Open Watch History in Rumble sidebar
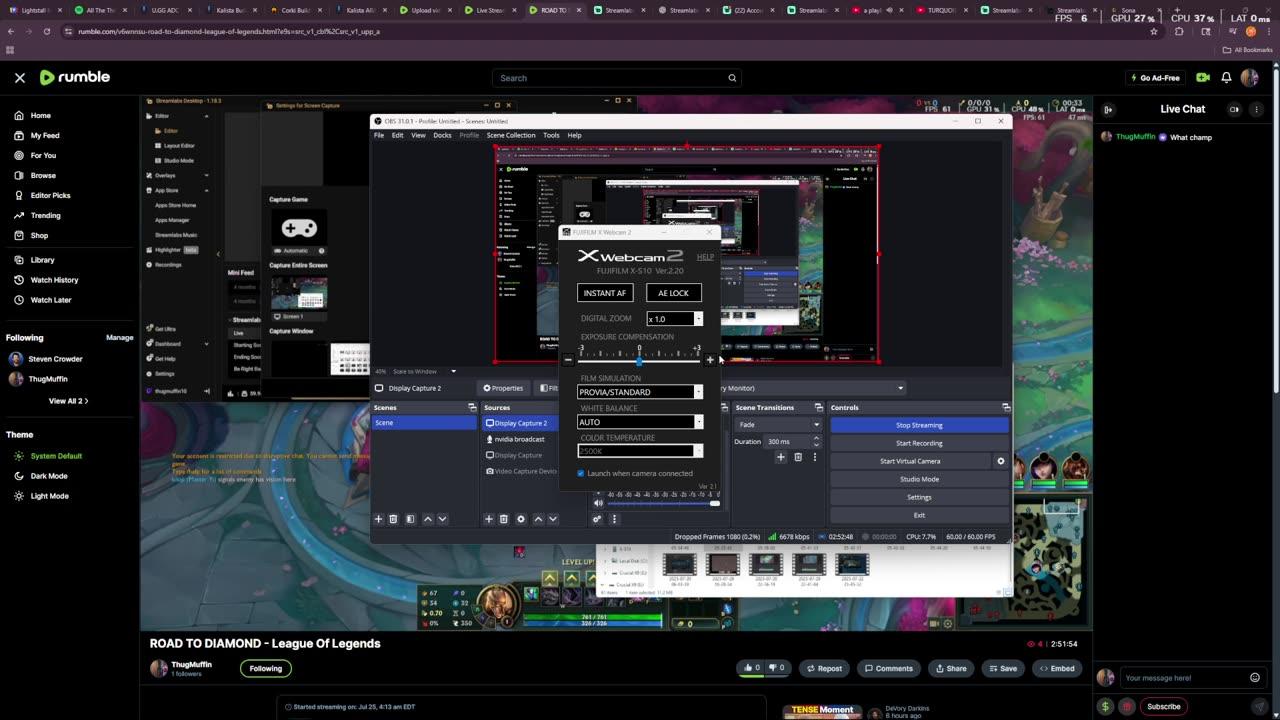This screenshot has width=1280, height=720. [x=54, y=280]
